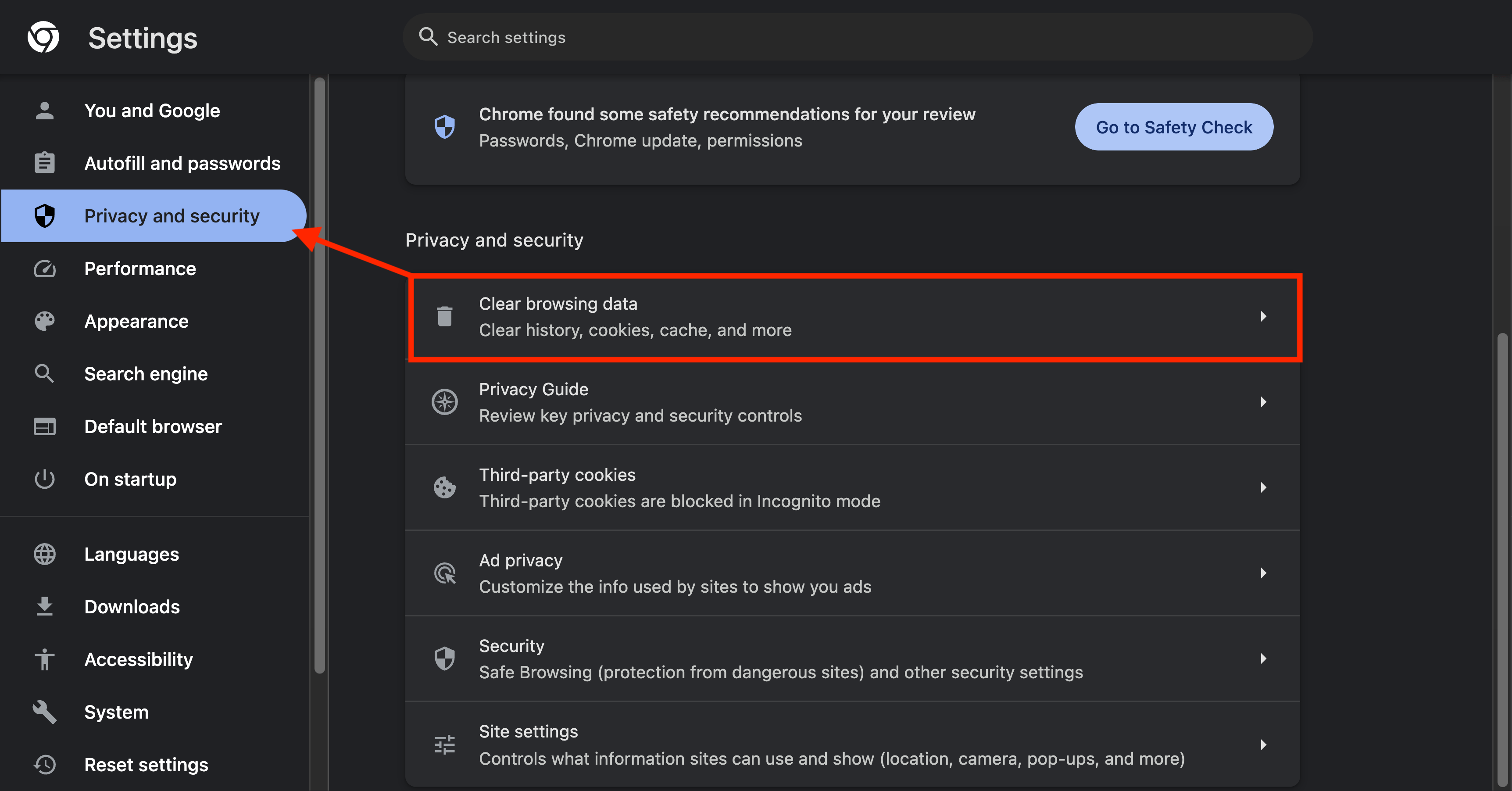Image resolution: width=1512 pixels, height=791 pixels.
Task: Click the Go to Safety Check button
Action: click(1174, 126)
